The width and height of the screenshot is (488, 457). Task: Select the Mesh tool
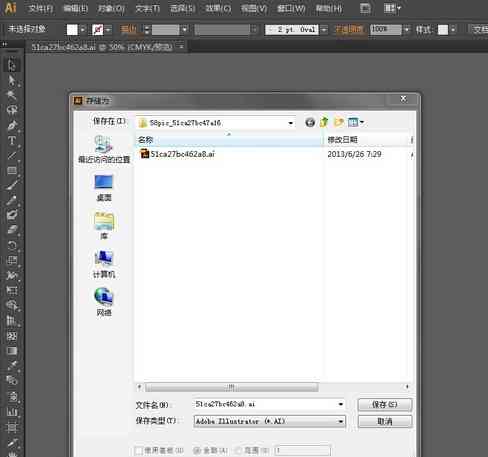click(x=12, y=336)
